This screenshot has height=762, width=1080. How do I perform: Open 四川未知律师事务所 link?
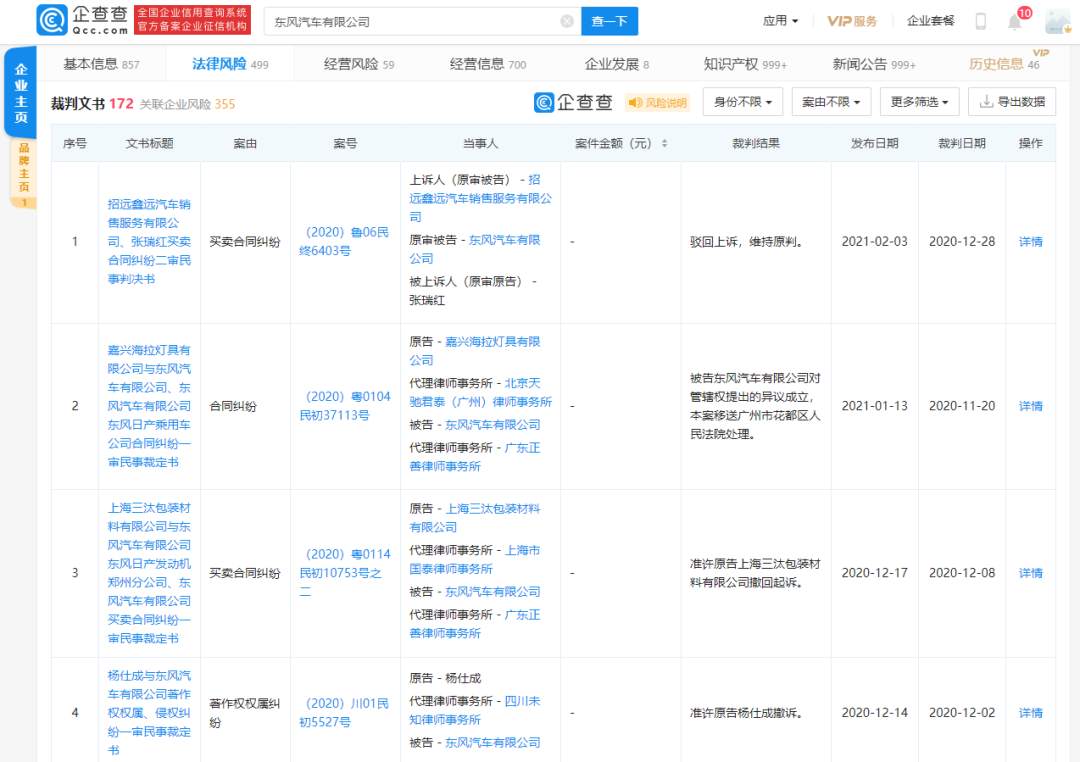(x=475, y=710)
